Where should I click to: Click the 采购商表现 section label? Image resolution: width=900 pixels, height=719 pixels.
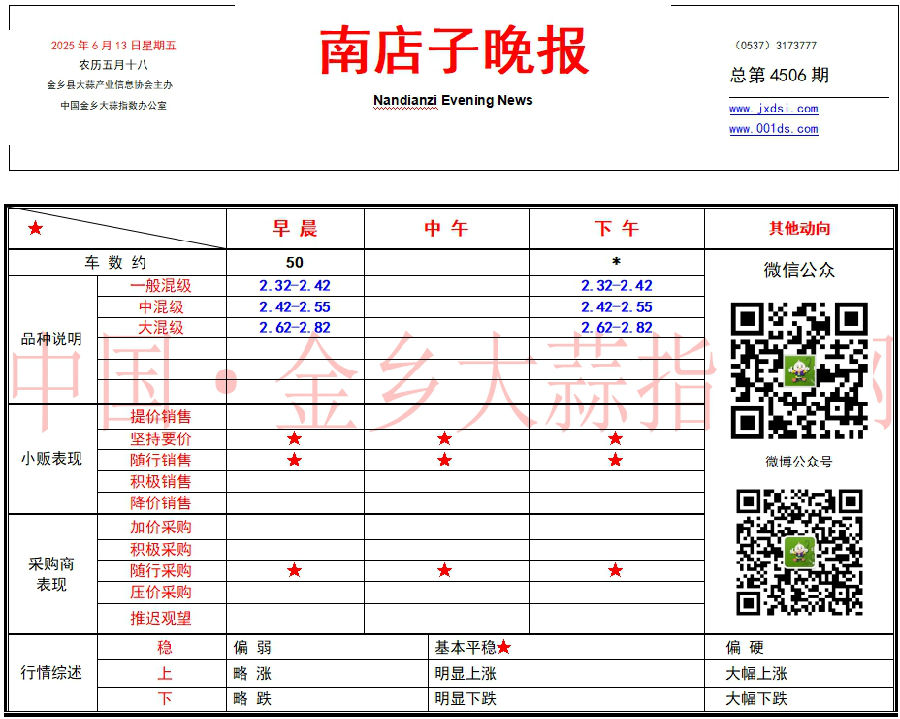point(51,574)
